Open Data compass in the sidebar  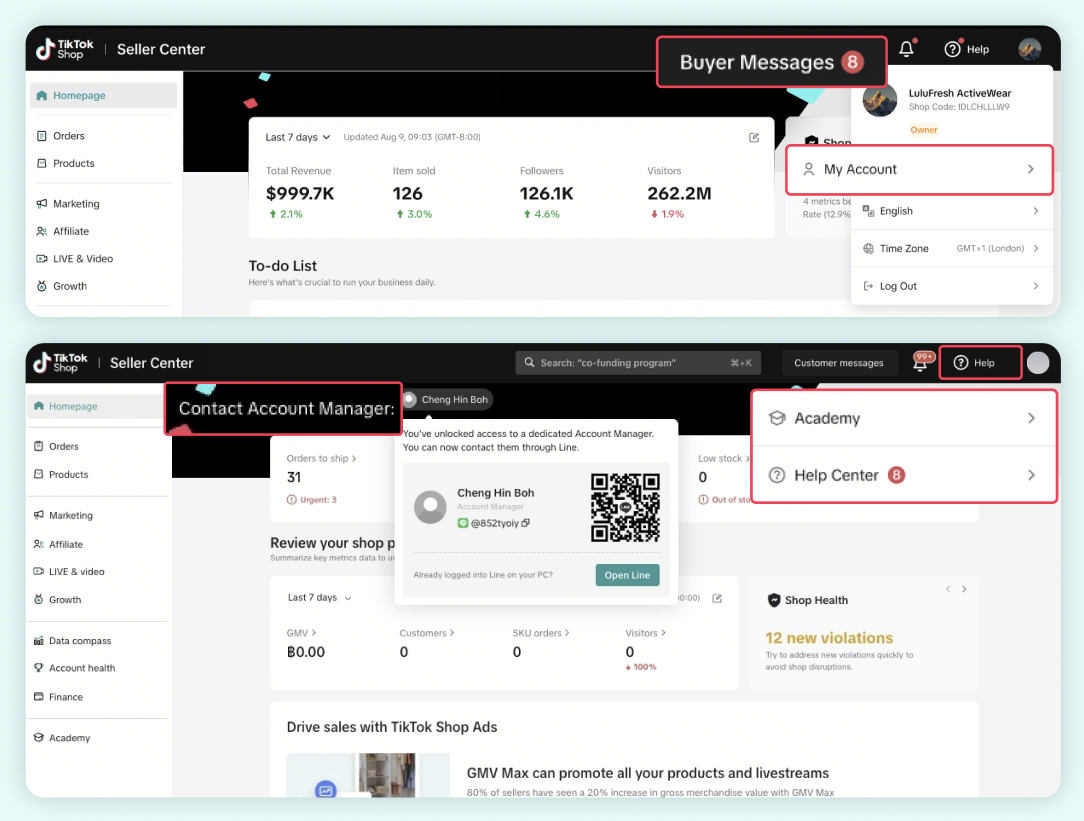[72, 641]
